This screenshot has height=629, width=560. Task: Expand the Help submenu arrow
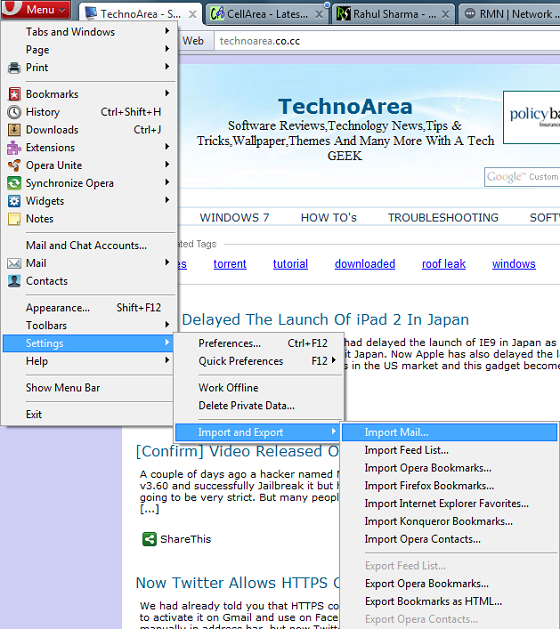167,360
